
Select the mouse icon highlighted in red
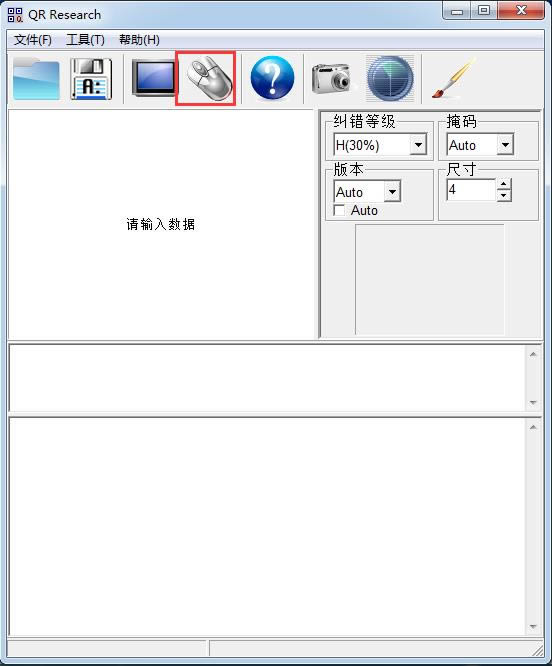click(x=206, y=79)
